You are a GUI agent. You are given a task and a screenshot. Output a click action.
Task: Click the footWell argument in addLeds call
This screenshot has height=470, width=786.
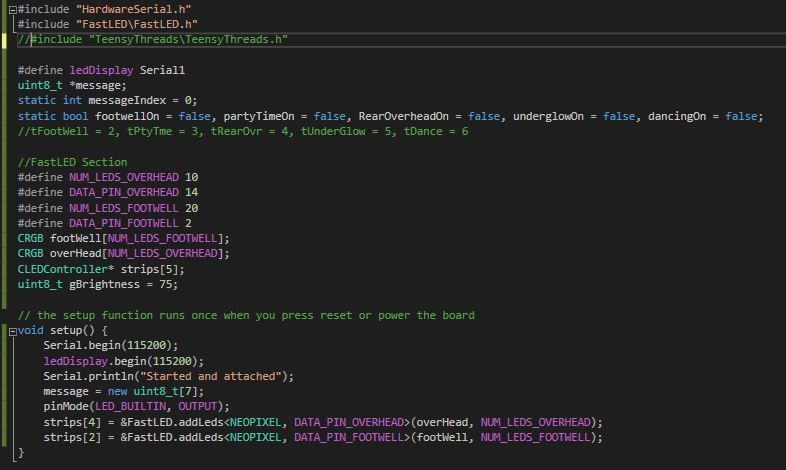click(x=442, y=437)
